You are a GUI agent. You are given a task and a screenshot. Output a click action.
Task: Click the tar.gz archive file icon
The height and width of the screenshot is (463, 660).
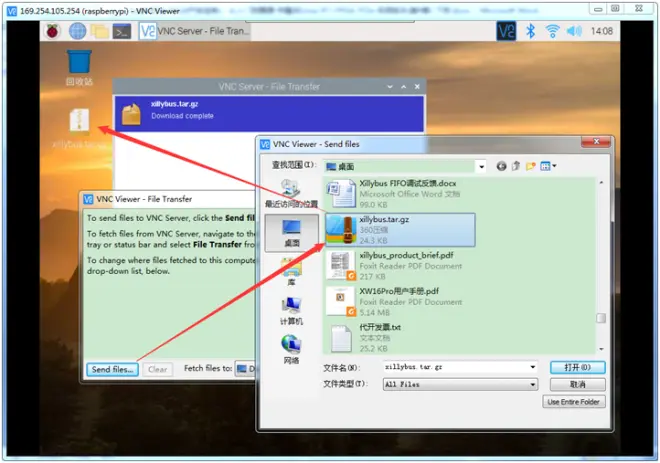pyautogui.click(x=341, y=230)
